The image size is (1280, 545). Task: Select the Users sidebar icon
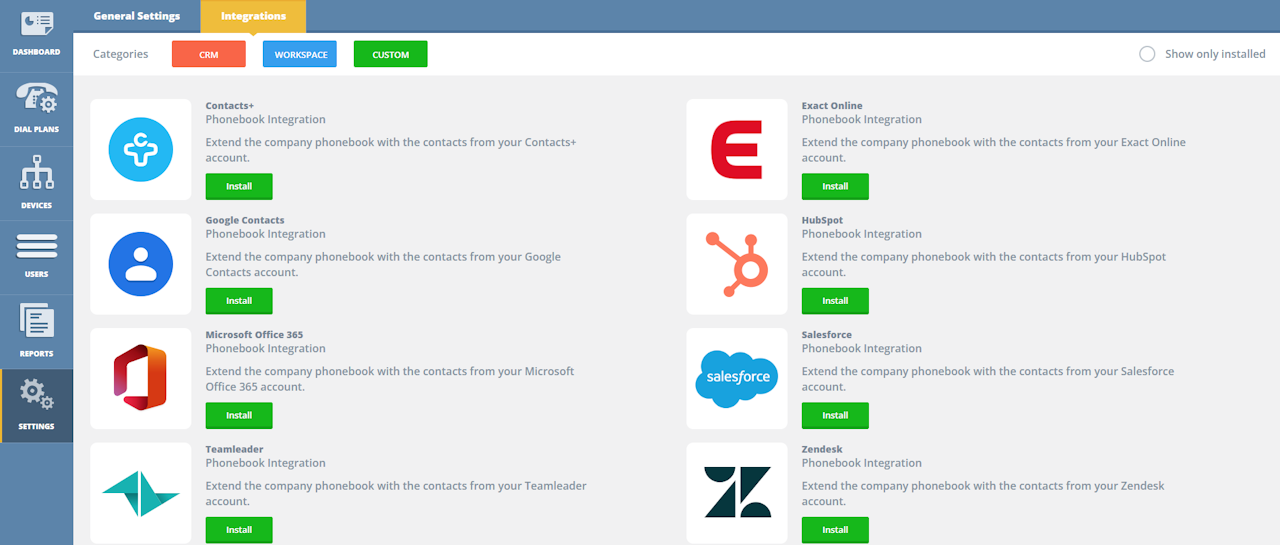36,246
